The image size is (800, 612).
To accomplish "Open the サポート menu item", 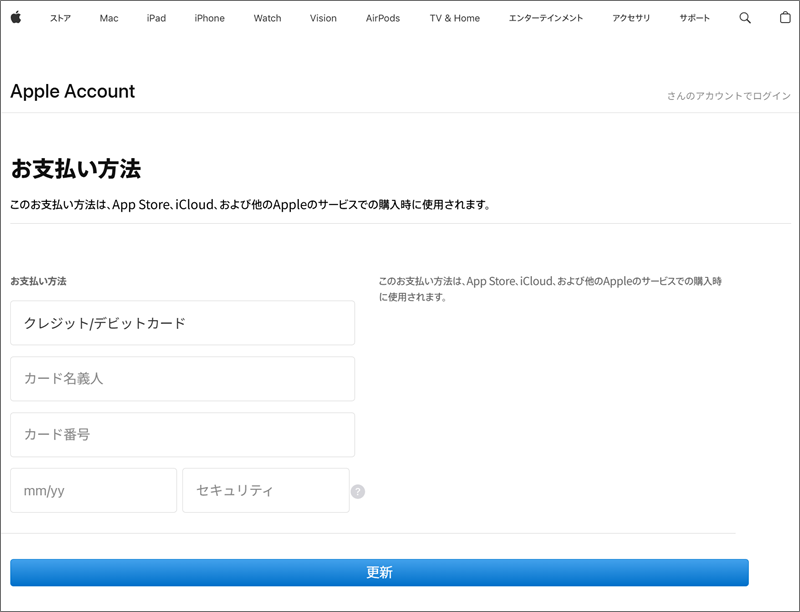I will click(x=694, y=18).
